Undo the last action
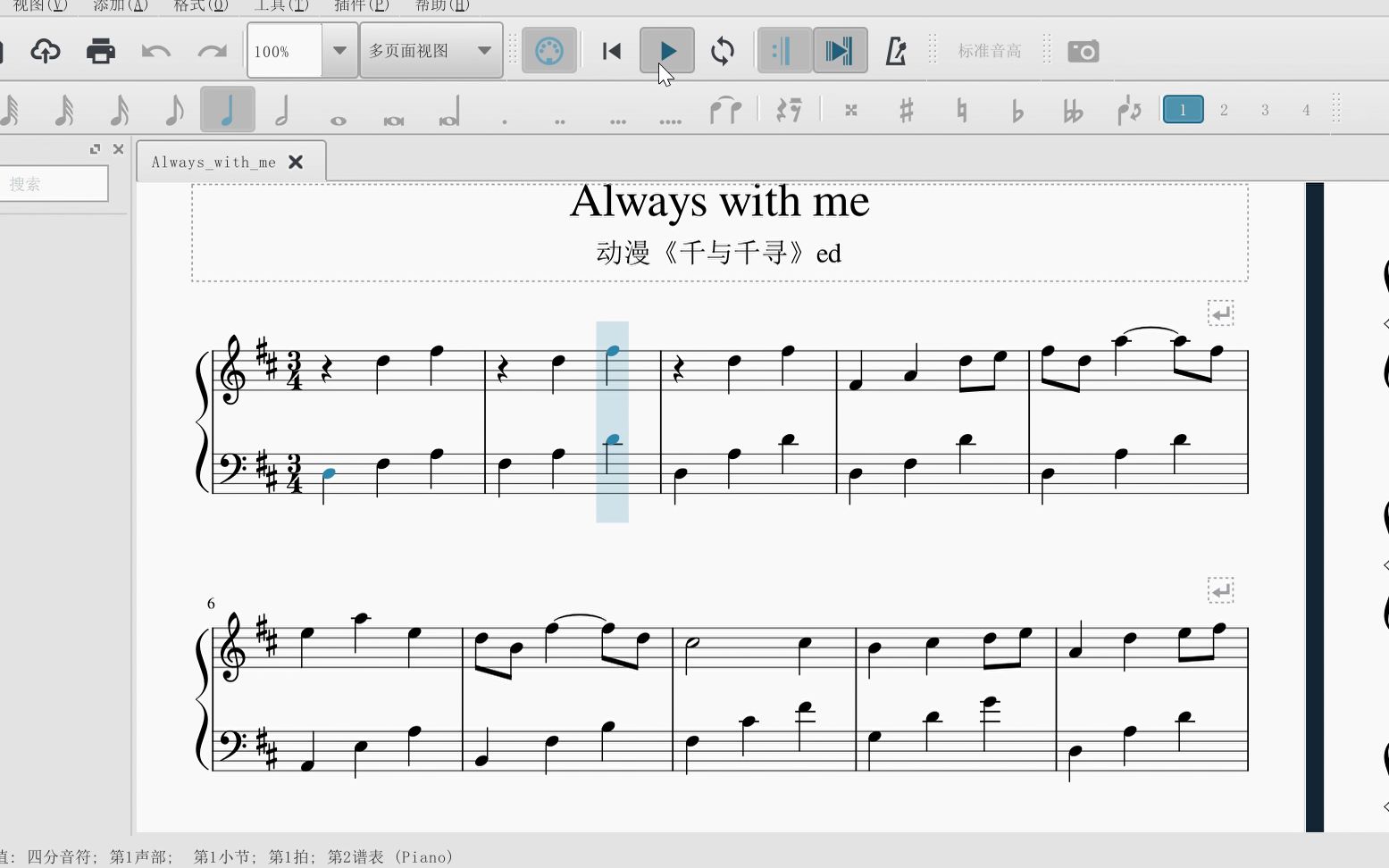This screenshot has height=868, width=1389. point(155,51)
